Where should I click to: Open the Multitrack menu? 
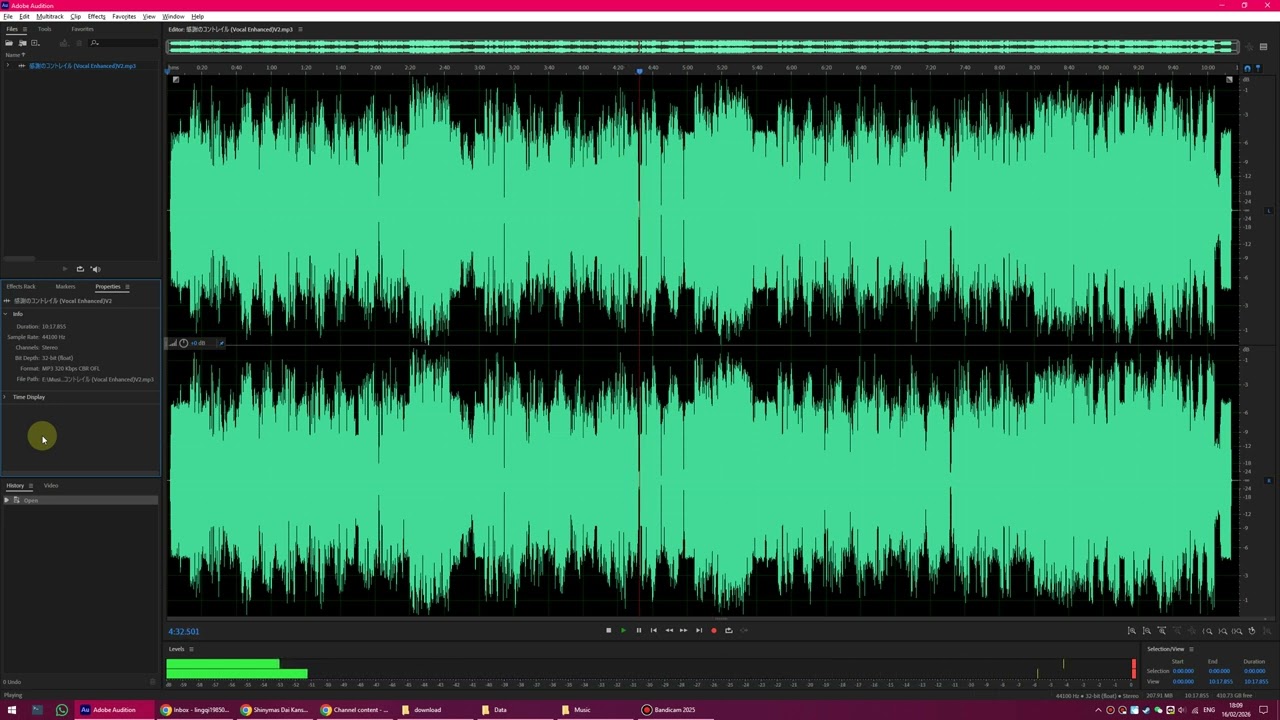tap(50, 17)
